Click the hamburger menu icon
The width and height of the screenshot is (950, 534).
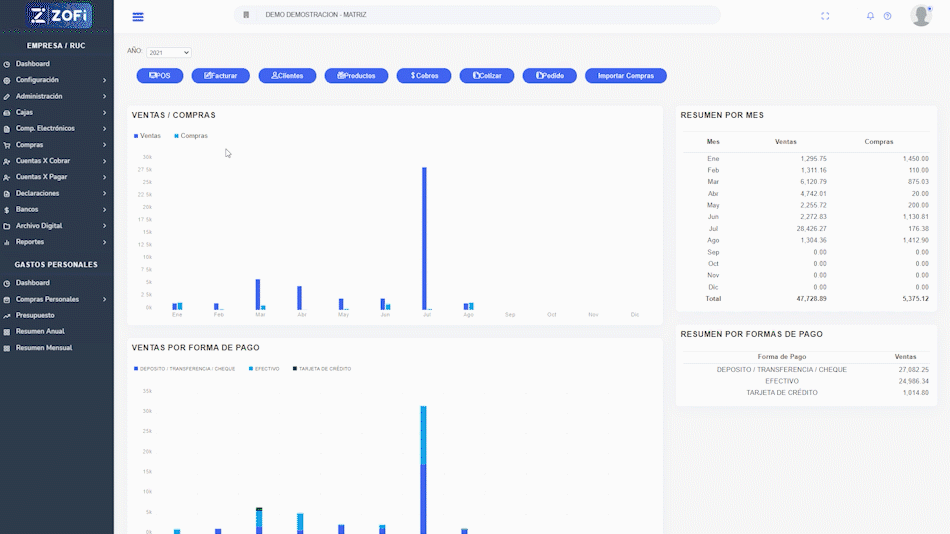[x=138, y=16]
